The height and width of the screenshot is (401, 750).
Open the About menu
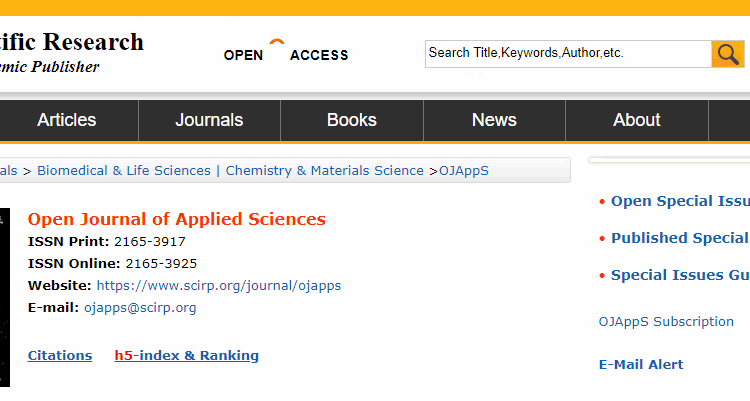(636, 120)
